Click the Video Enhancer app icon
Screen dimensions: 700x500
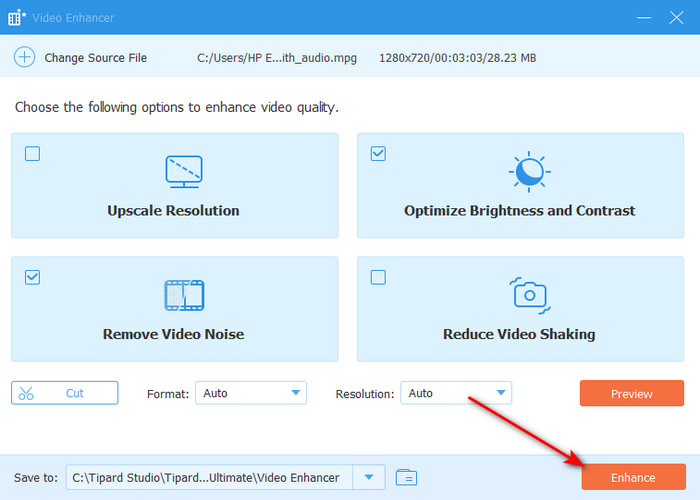[16, 17]
